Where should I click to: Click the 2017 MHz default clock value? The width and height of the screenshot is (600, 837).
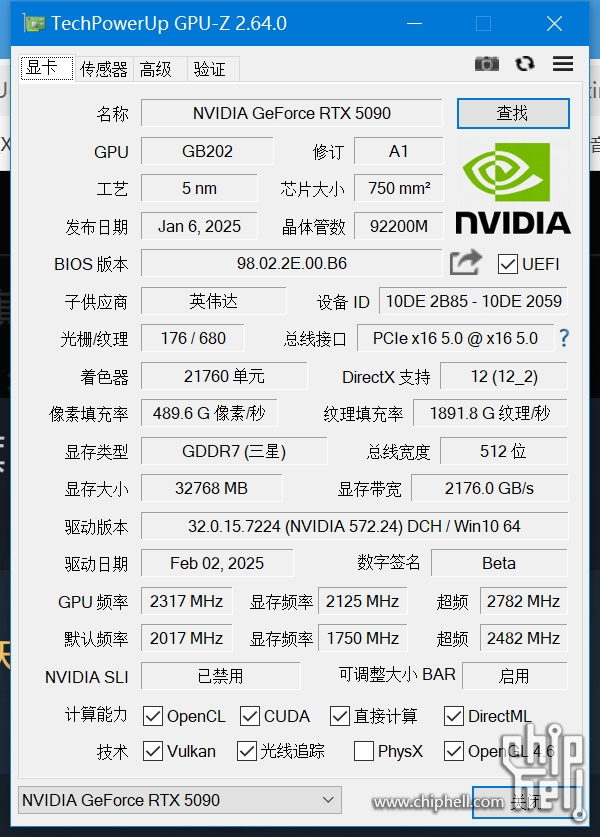coord(186,638)
